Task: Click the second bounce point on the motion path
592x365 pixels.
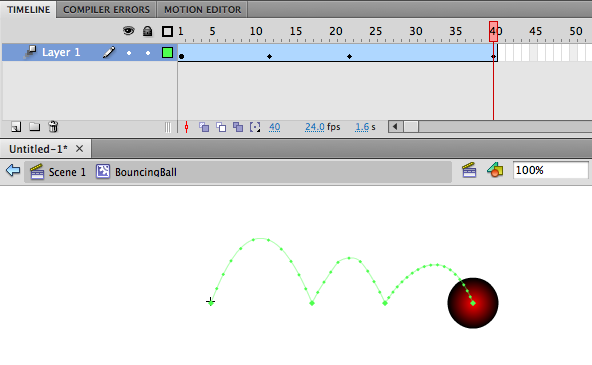Action: (x=385, y=303)
